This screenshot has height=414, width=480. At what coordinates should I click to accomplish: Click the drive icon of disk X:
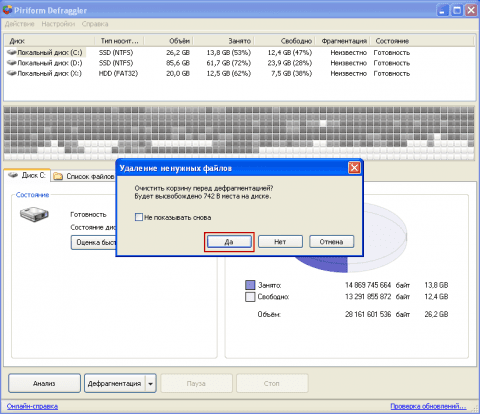tap(12, 73)
